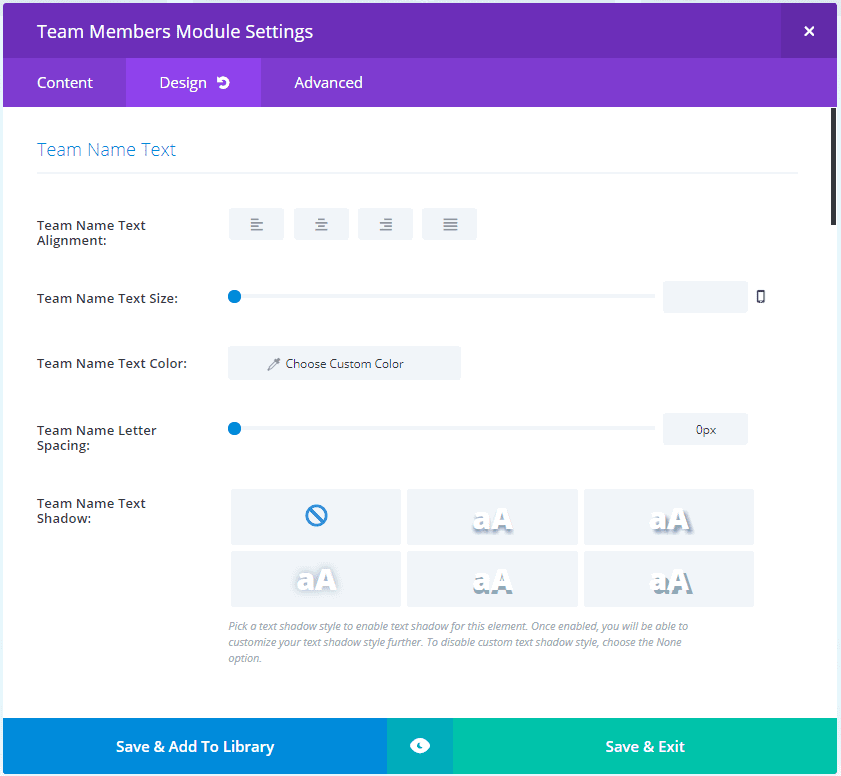Click the Team Name Letter Spacing slider handle
The height and width of the screenshot is (776, 841).
(234, 428)
